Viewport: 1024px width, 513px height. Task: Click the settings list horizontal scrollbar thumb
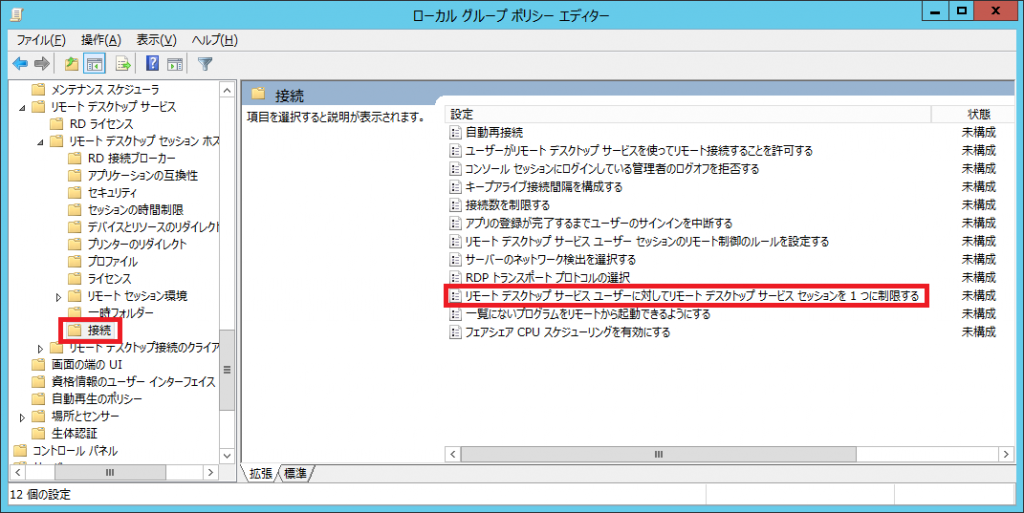tap(658, 454)
